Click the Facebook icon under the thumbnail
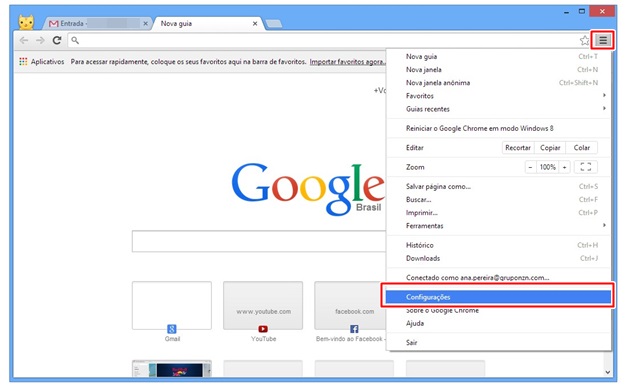The height and width of the screenshot is (387, 625). coord(354,329)
